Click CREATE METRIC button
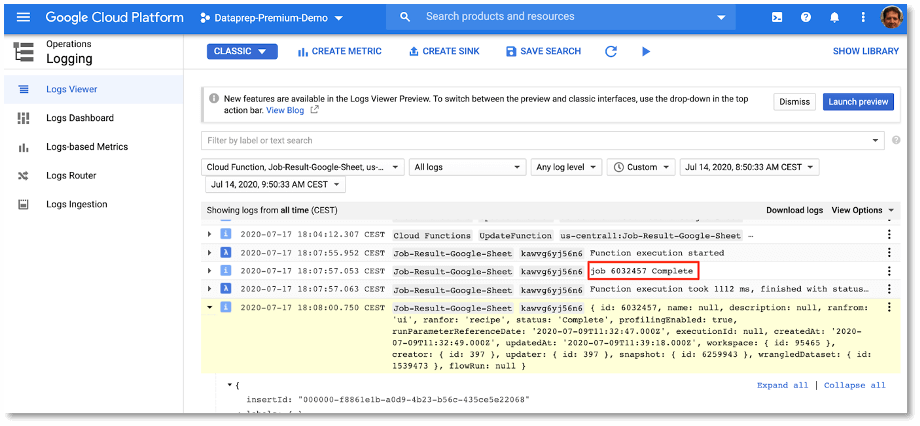This screenshot has width=920, height=426. click(x=340, y=52)
